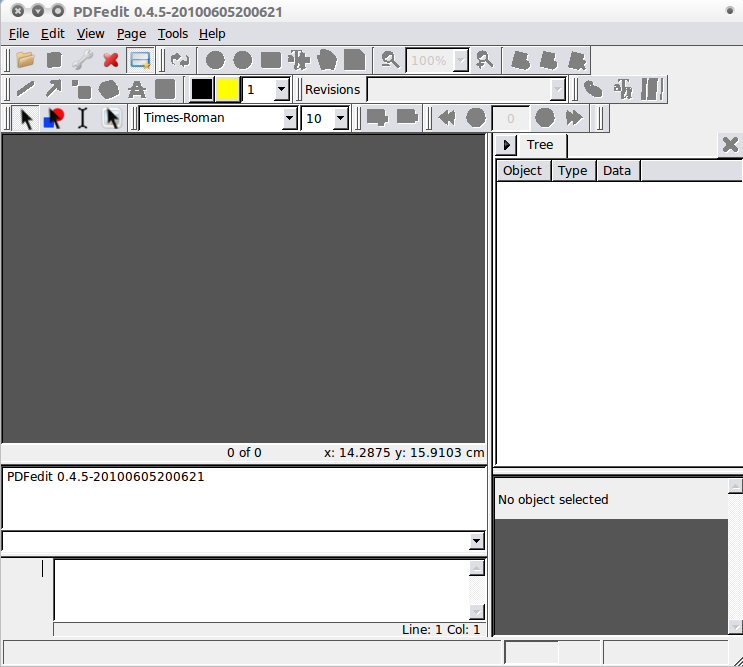The width and height of the screenshot is (743, 667).
Task: Click the grey text-style icon right of Revisions
Action: coord(623,89)
